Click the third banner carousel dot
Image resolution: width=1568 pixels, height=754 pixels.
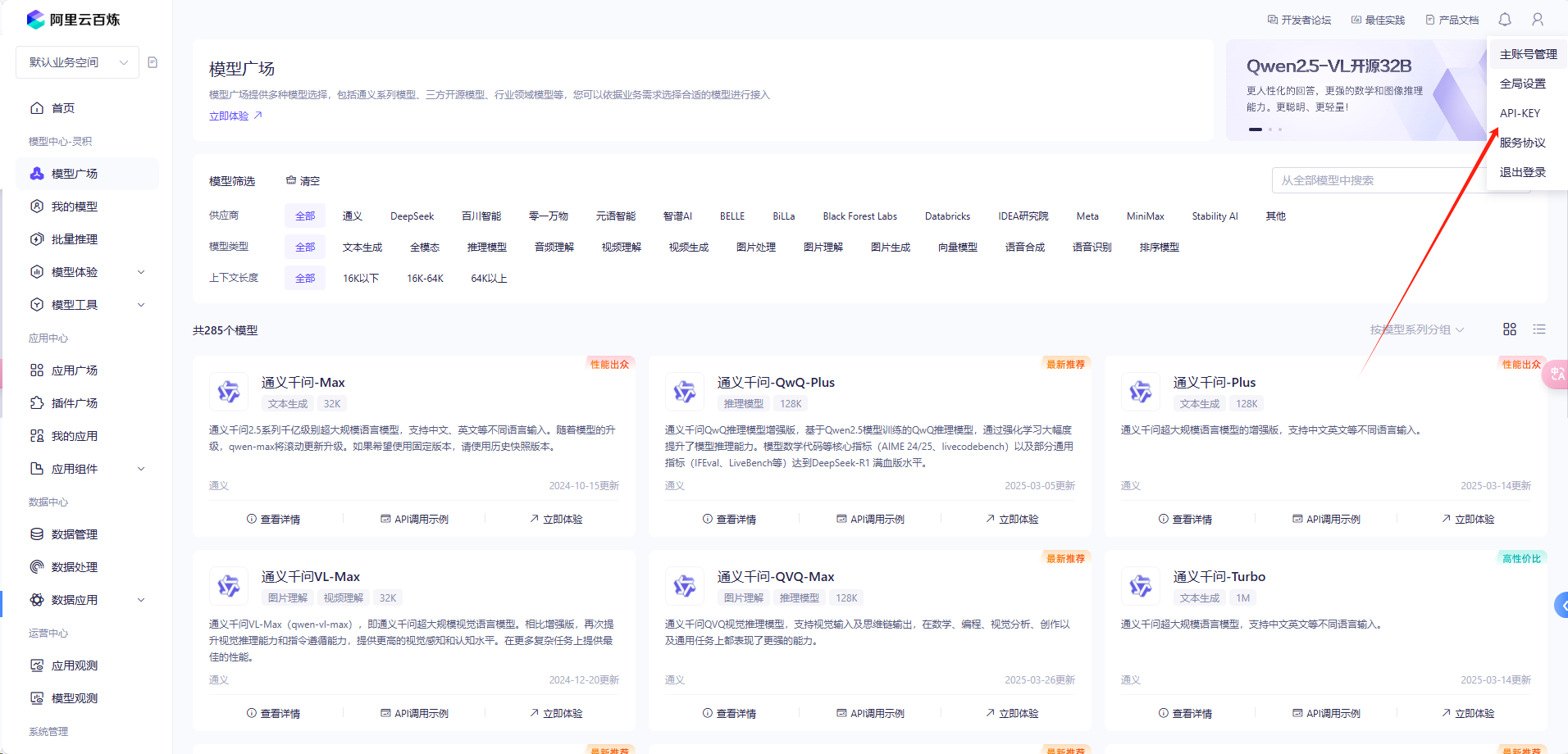tap(1279, 129)
